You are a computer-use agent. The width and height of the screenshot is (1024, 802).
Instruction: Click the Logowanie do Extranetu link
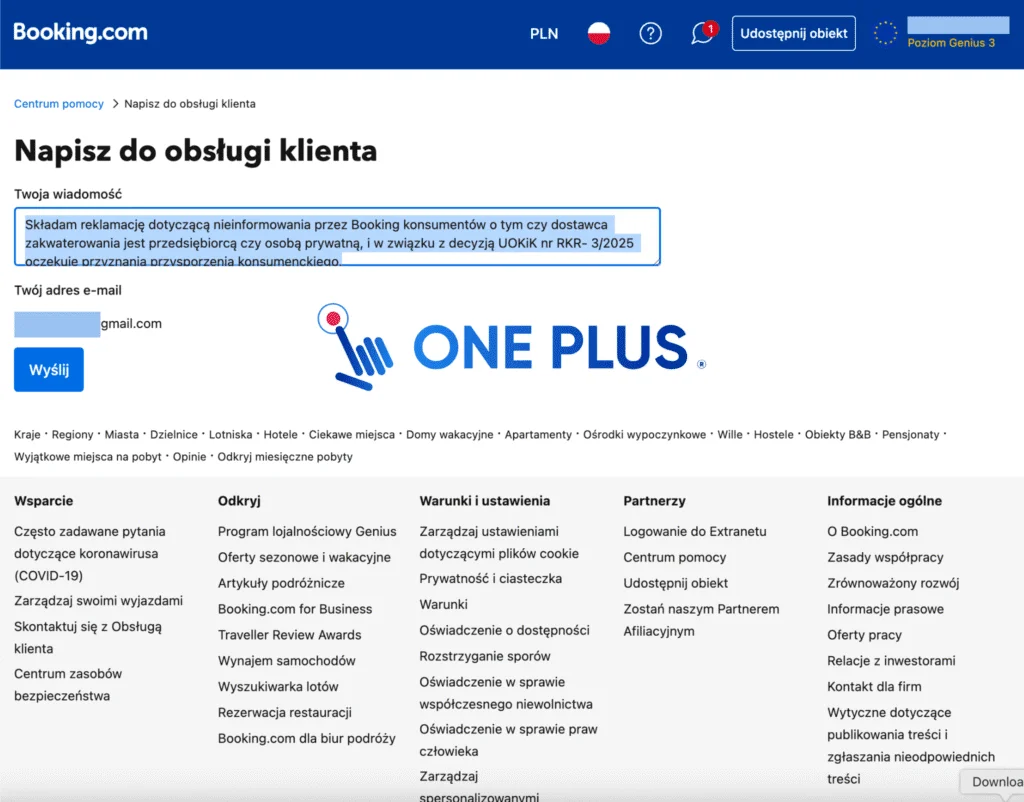(694, 531)
